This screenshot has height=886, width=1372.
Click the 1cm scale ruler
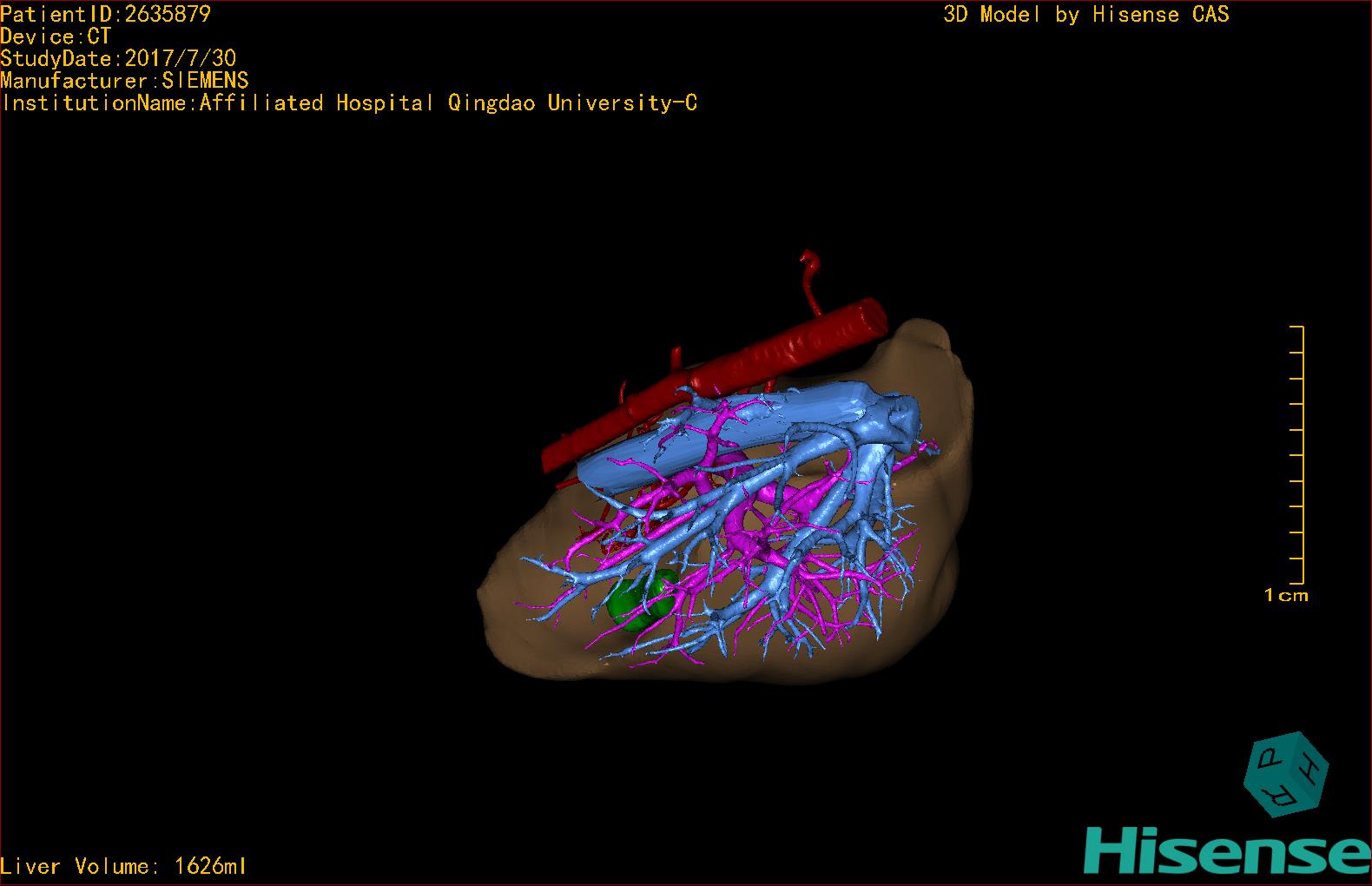tap(1297, 454)
